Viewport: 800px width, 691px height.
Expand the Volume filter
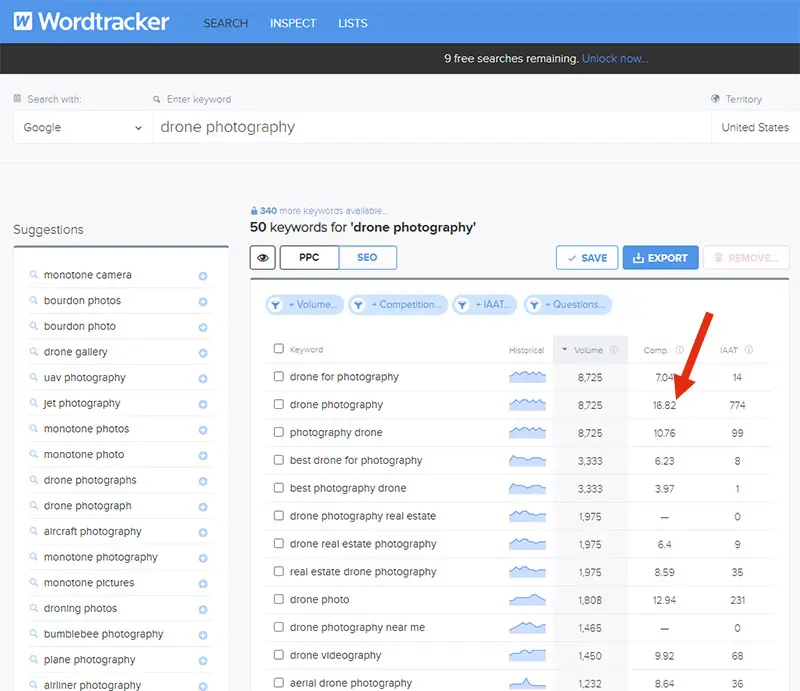point(305,305)
